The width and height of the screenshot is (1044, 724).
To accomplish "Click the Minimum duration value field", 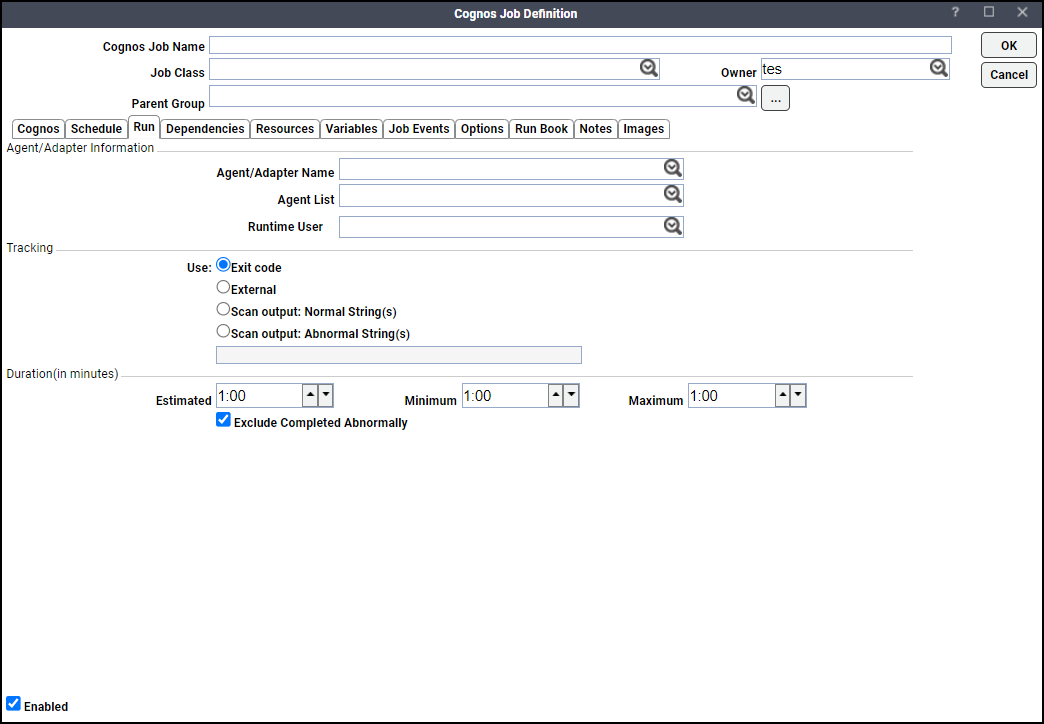I will [x=505, y=396].
